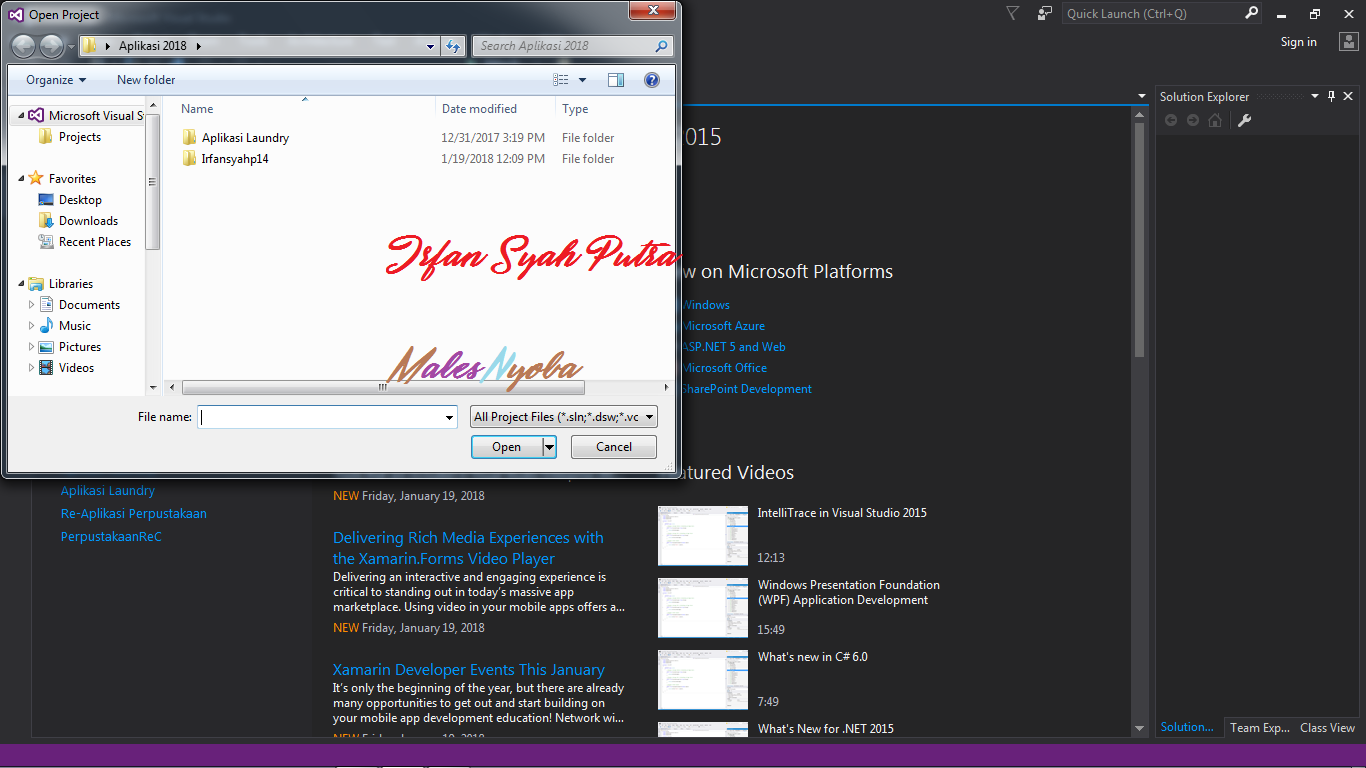The image size is (1366, 768).
Task: Open Desktop in Favorites
Action: [x=80, y=200]
